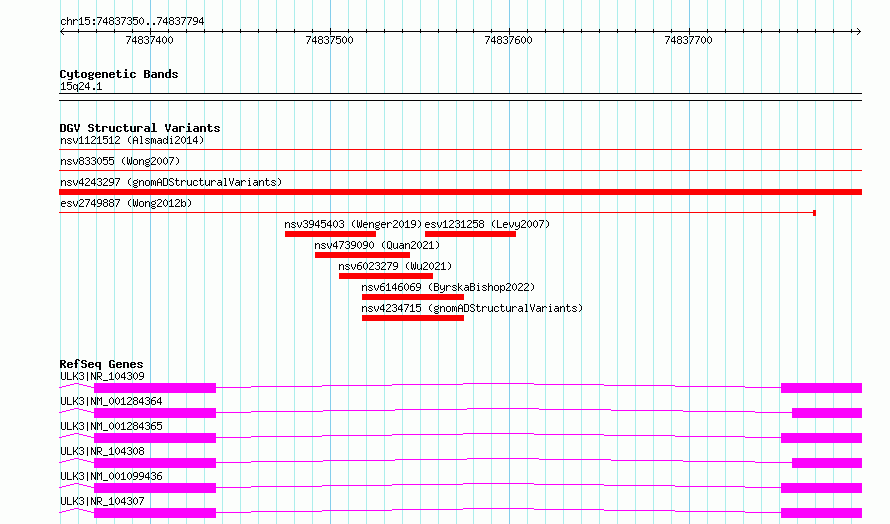Click the RefSeq Genes track title

point(101,364)
